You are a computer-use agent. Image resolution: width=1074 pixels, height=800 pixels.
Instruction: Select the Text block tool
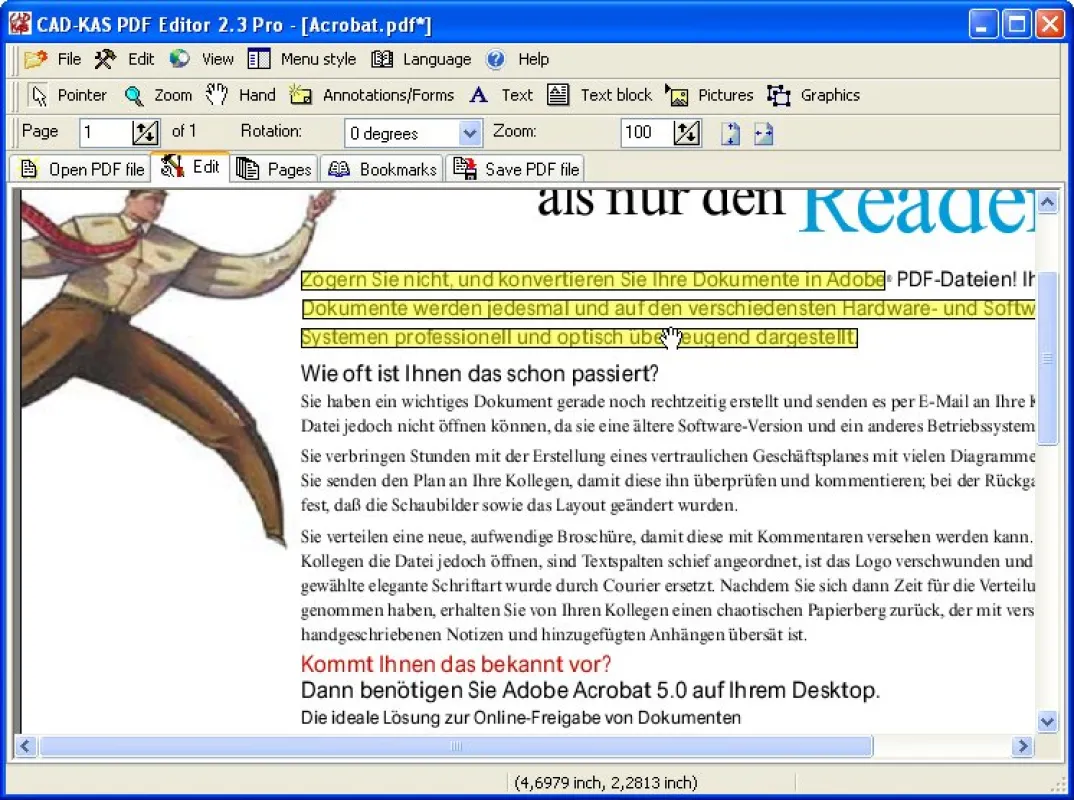coord(600,95)
